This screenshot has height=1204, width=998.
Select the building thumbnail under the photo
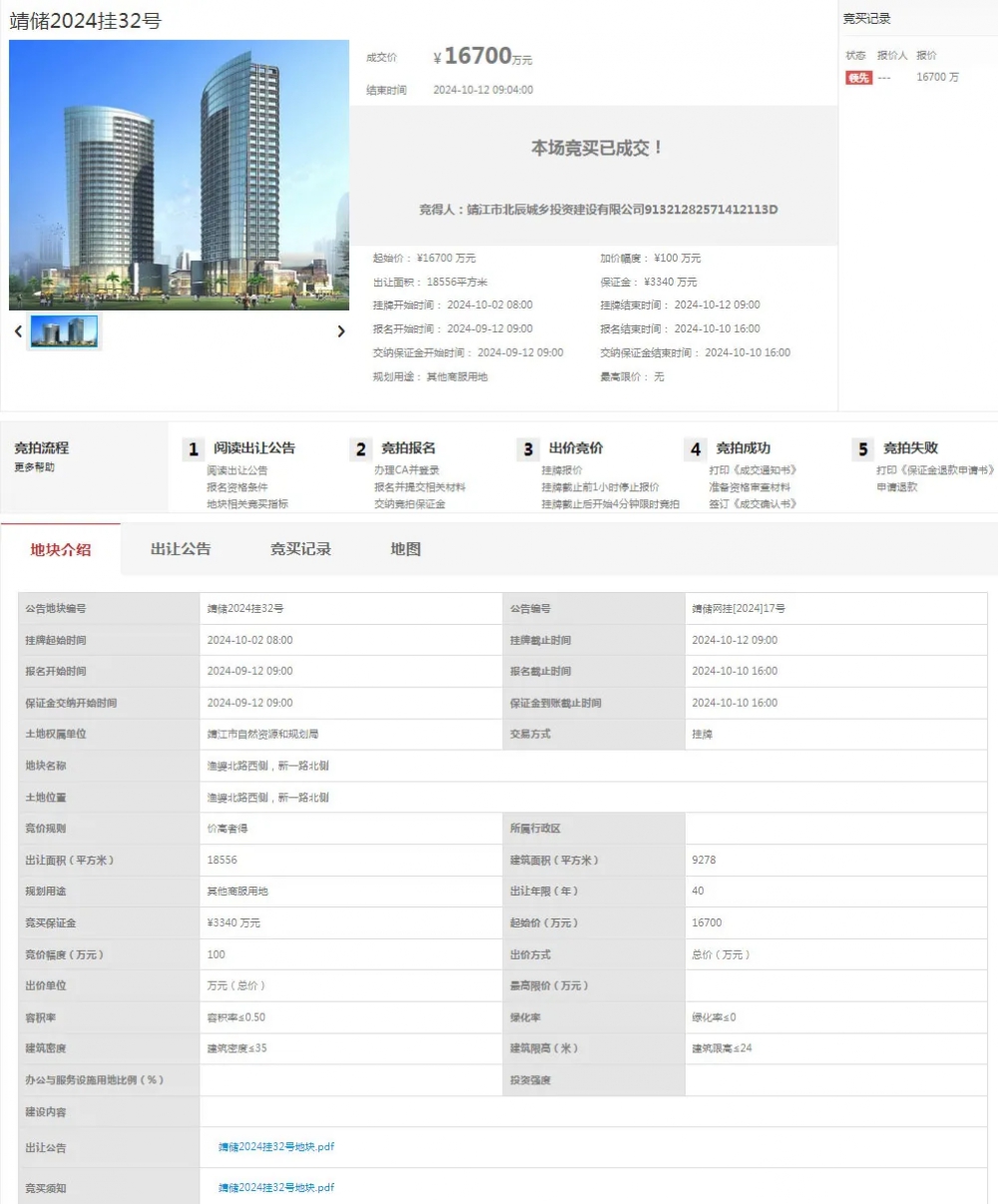click(x=64, y=331)
